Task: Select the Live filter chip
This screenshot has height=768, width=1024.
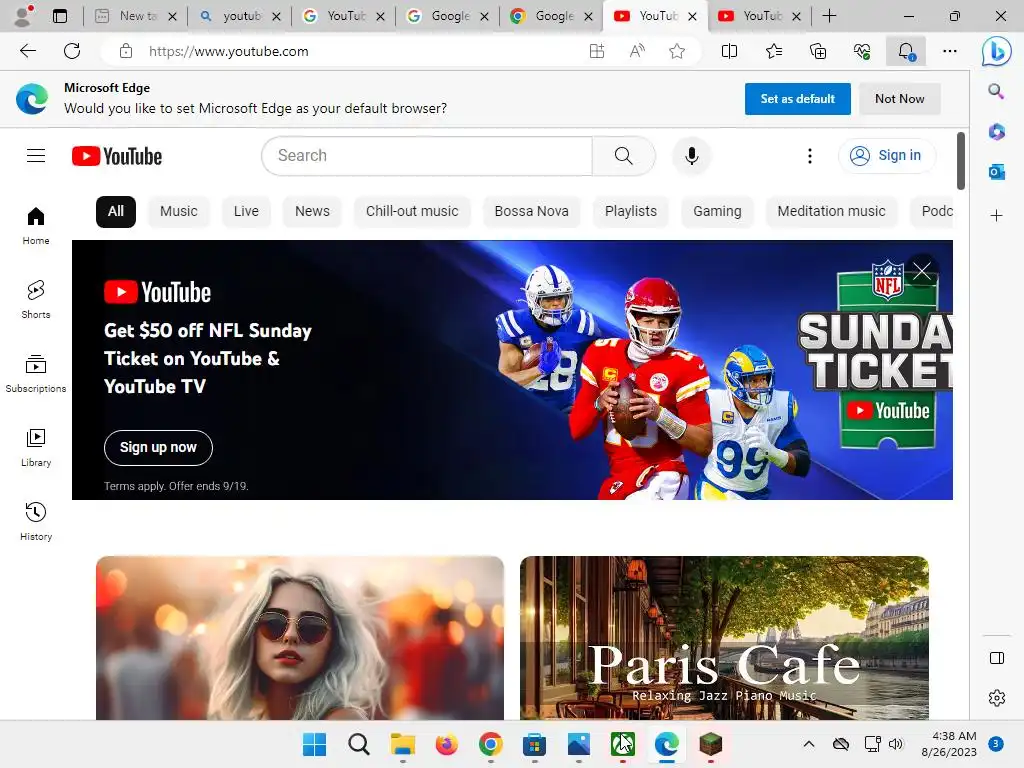Action: 246,212
